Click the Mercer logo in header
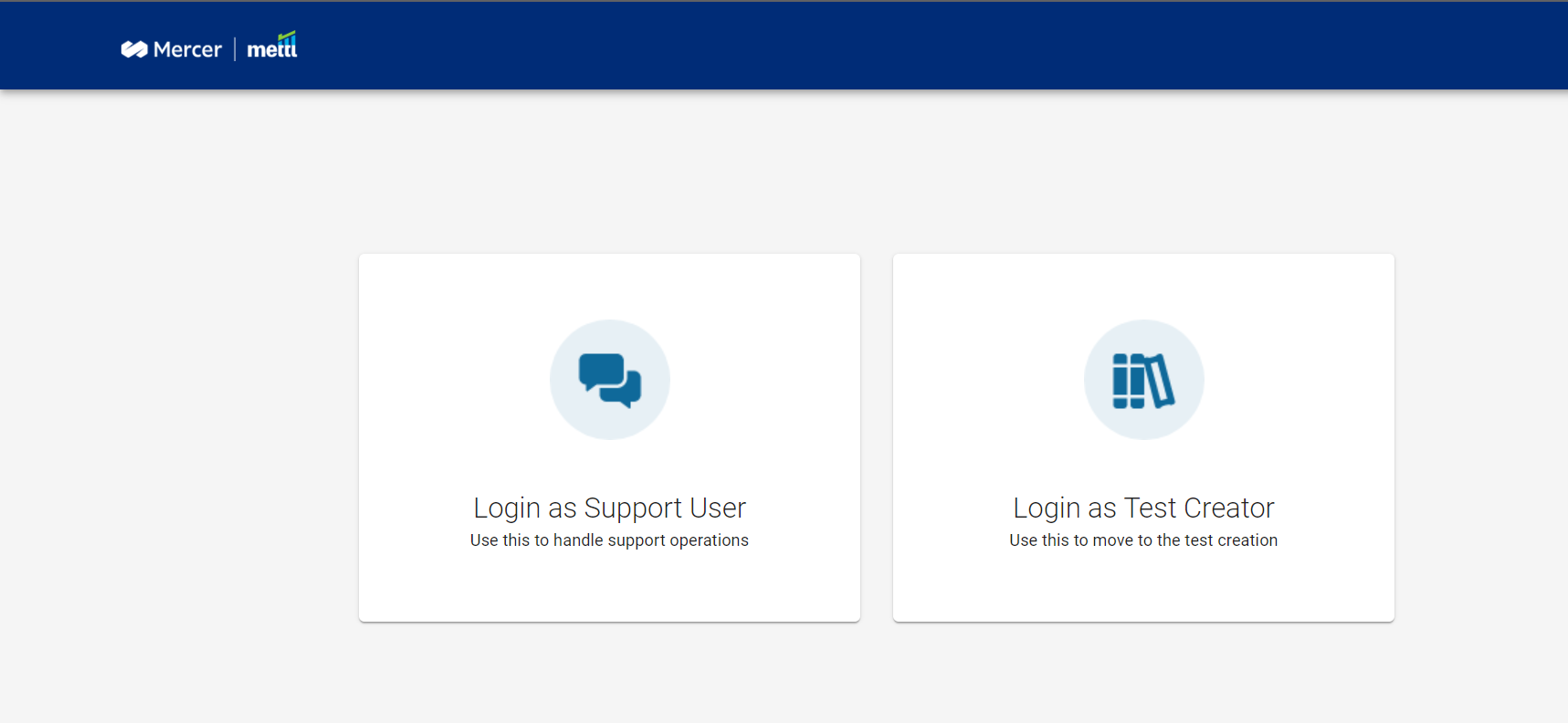Screen dimensions: 1568x723 pyautogui.click(x=172, y=49)
